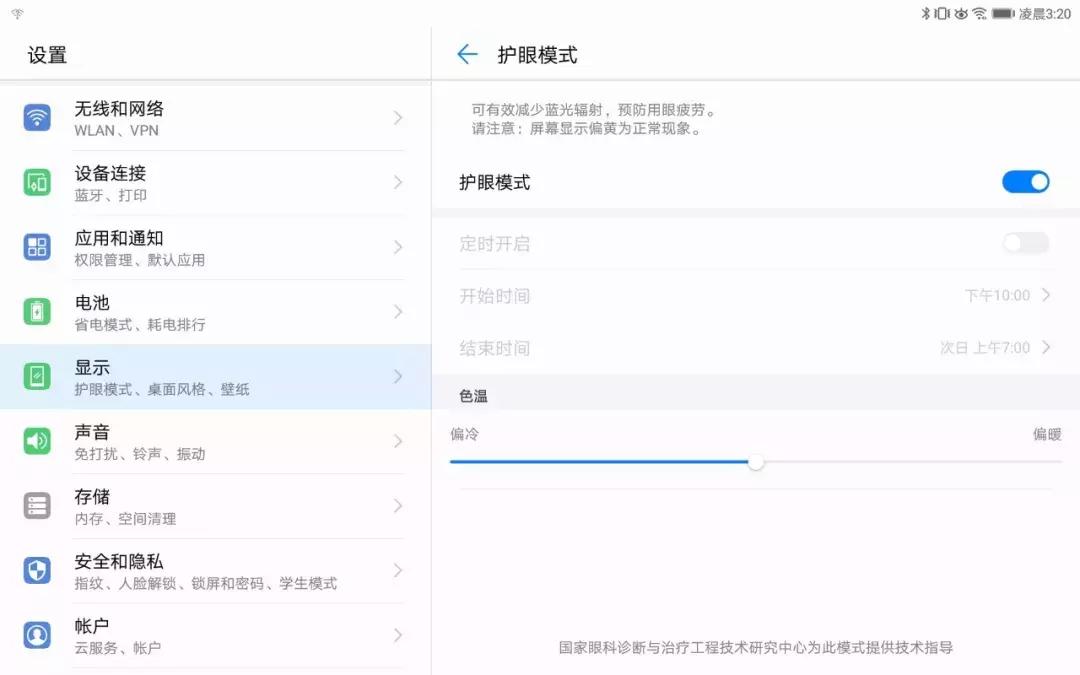Click the 设备连接 device connection icon
This screenshot has width=1080, height=675.
point(37,182)
